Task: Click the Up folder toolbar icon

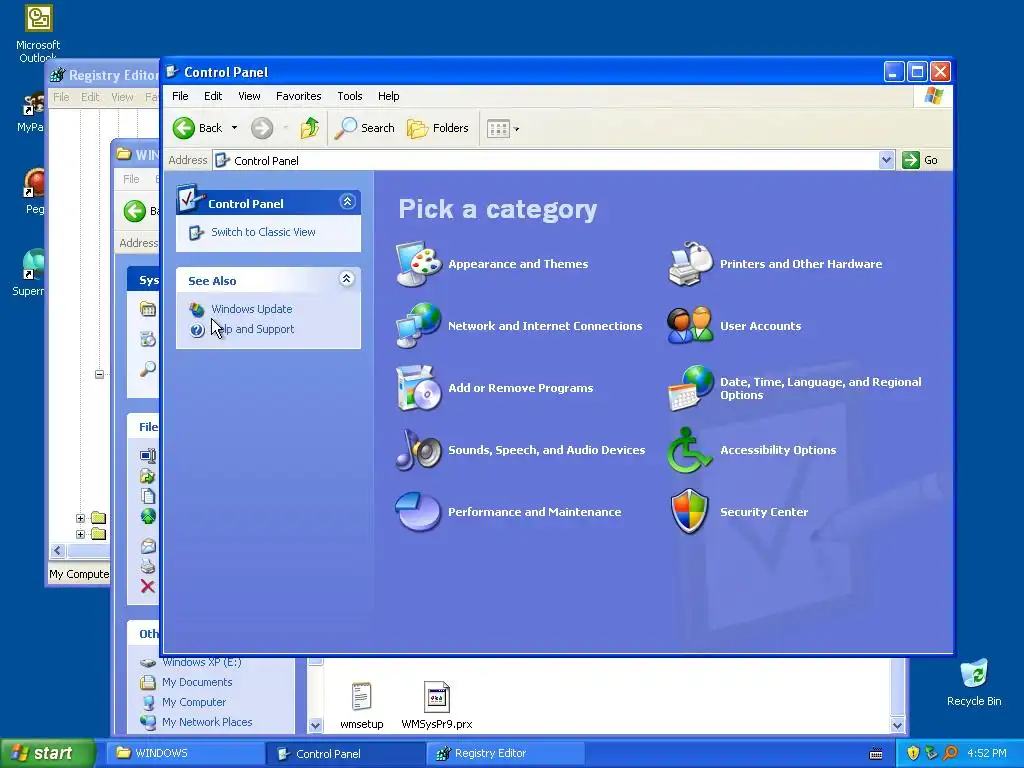Action: 310,128
